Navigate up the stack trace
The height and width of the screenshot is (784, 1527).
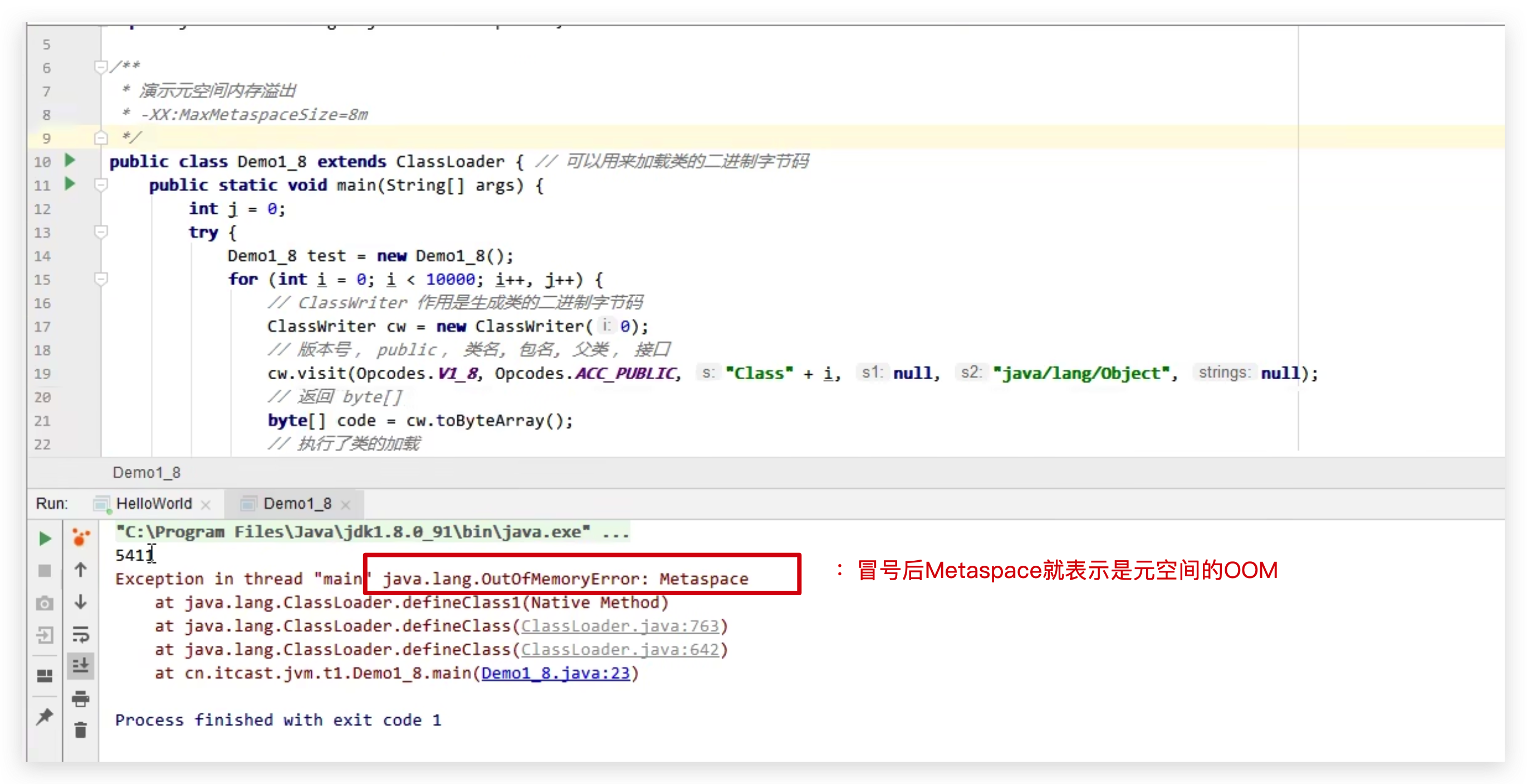tap(81, 571)
